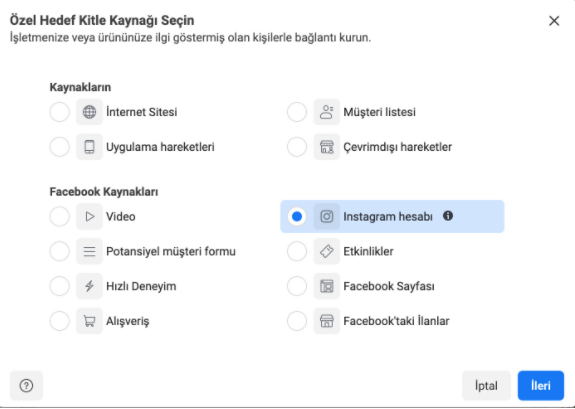This screenshot has height=409, width=575.
Task: Choose the Etkinlikler radio button
Action: pyautogui.click(x=297, y=251)
